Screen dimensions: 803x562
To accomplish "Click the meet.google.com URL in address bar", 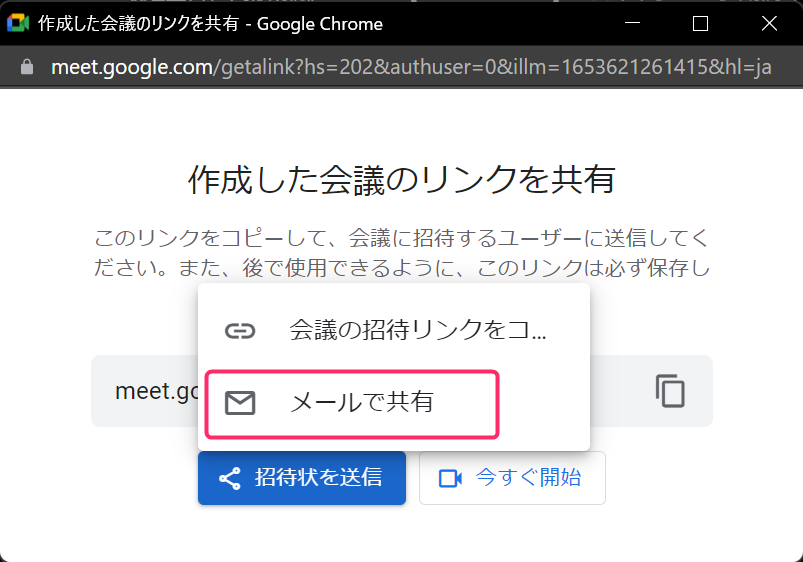I will click(411, 67).
